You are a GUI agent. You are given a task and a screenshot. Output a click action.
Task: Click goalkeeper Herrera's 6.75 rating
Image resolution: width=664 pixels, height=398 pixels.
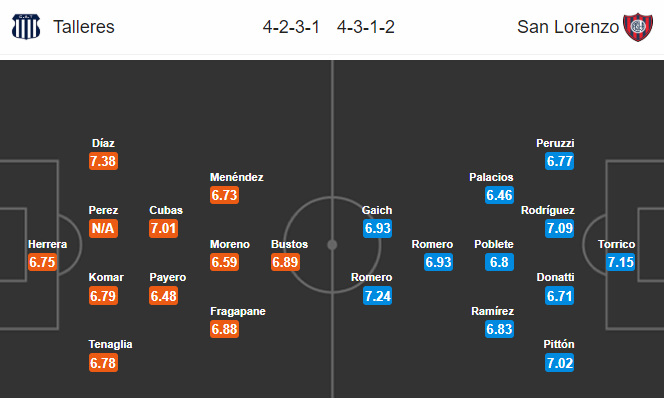coord(42,262)
